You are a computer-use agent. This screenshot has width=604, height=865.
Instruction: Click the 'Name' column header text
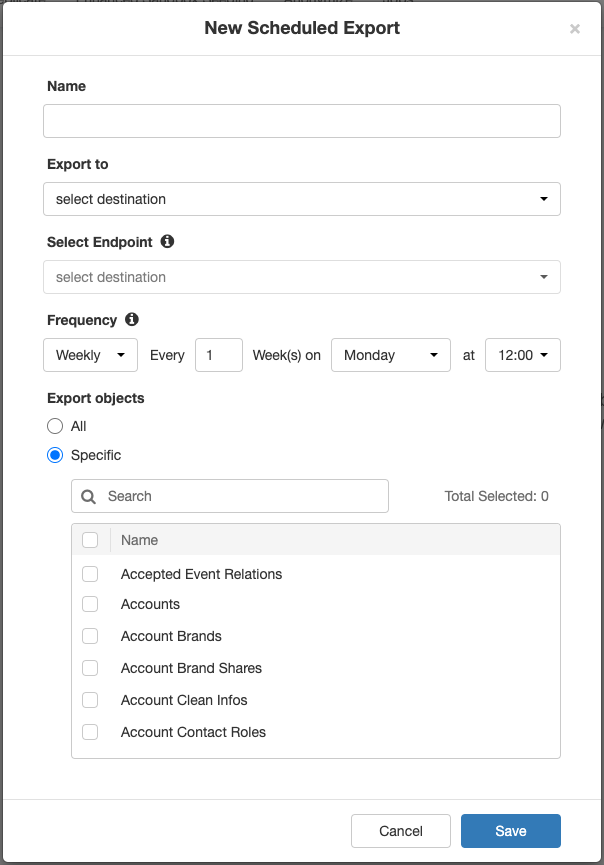pos(140,540)
